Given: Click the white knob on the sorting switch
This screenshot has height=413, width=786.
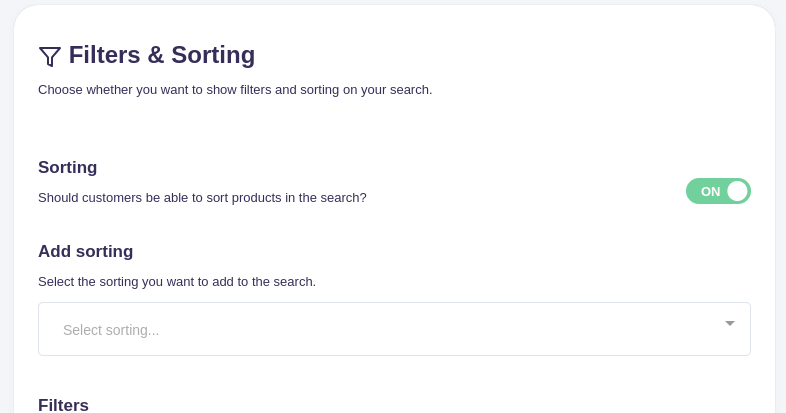Looking at the screenshot, I should point(737,191).
